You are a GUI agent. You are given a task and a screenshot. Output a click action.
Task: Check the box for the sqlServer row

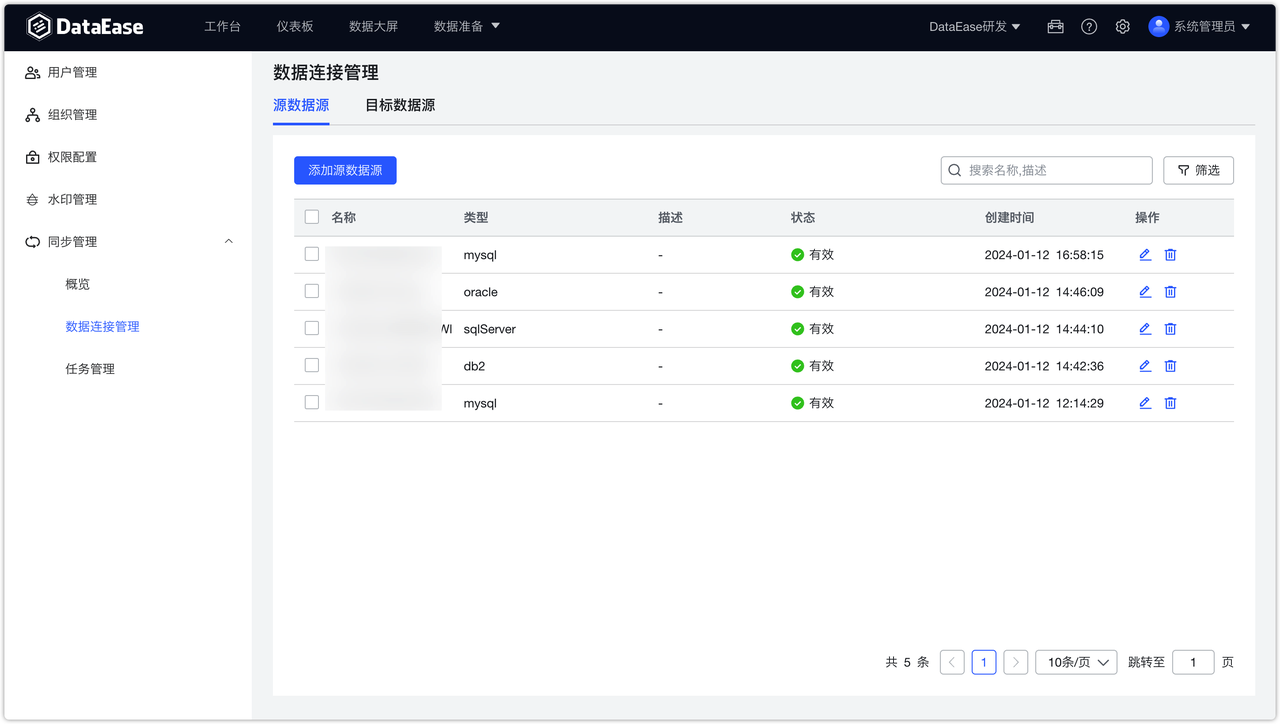pos(312,328)
